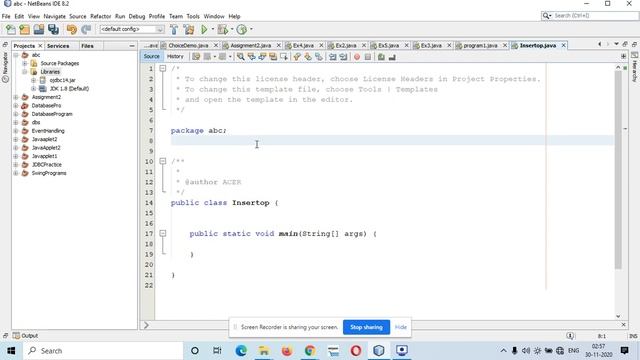The image size is (640, 360).
Task: Expand the DatabasePro project node
Action: pos(16,106)
